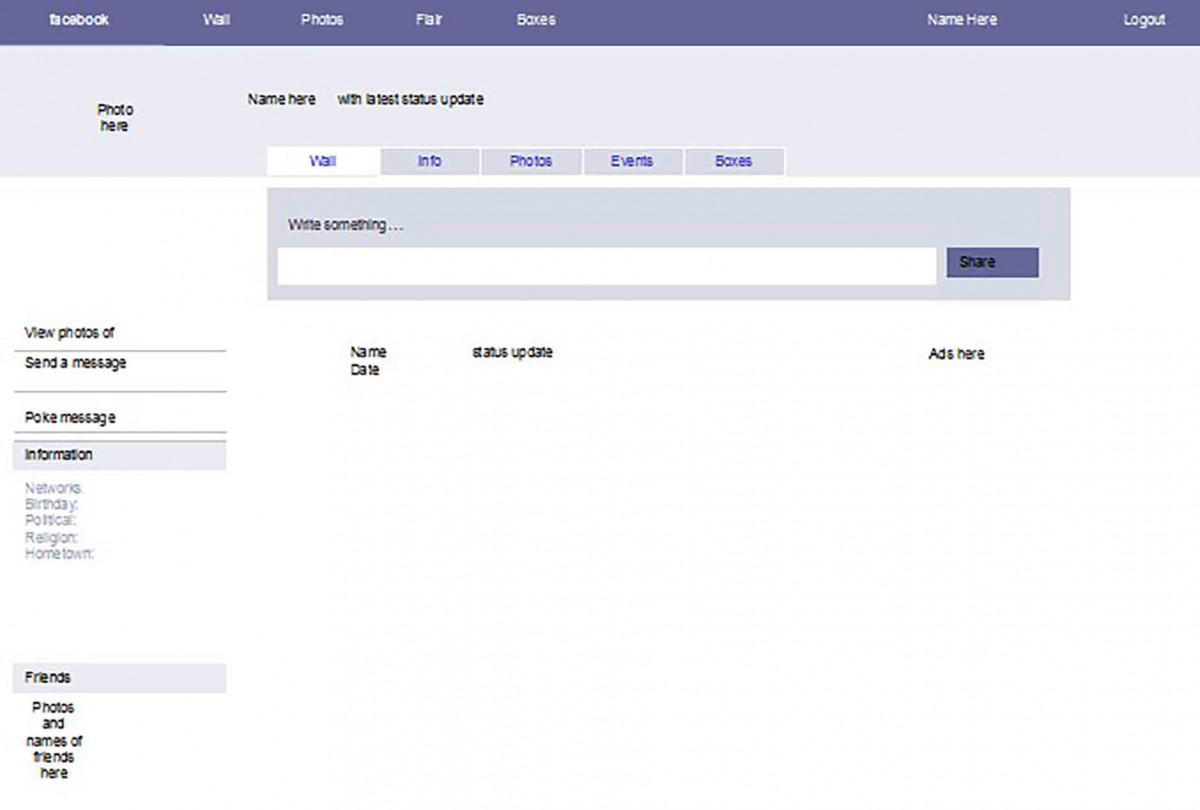Open Boxes in the top navigation bar
This screenshot has width=1200, height=810.
point(536,19)
